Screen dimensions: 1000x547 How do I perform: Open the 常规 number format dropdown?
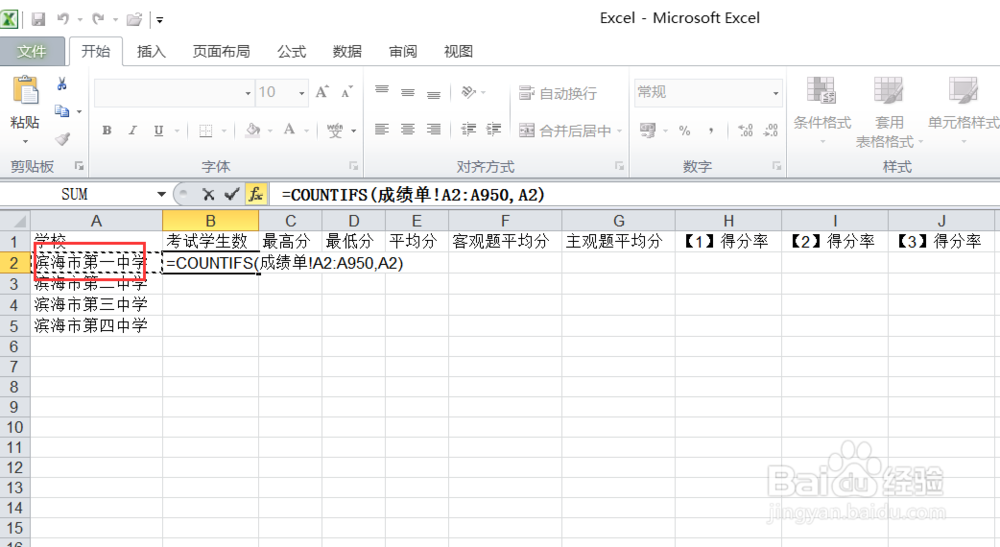776,93
